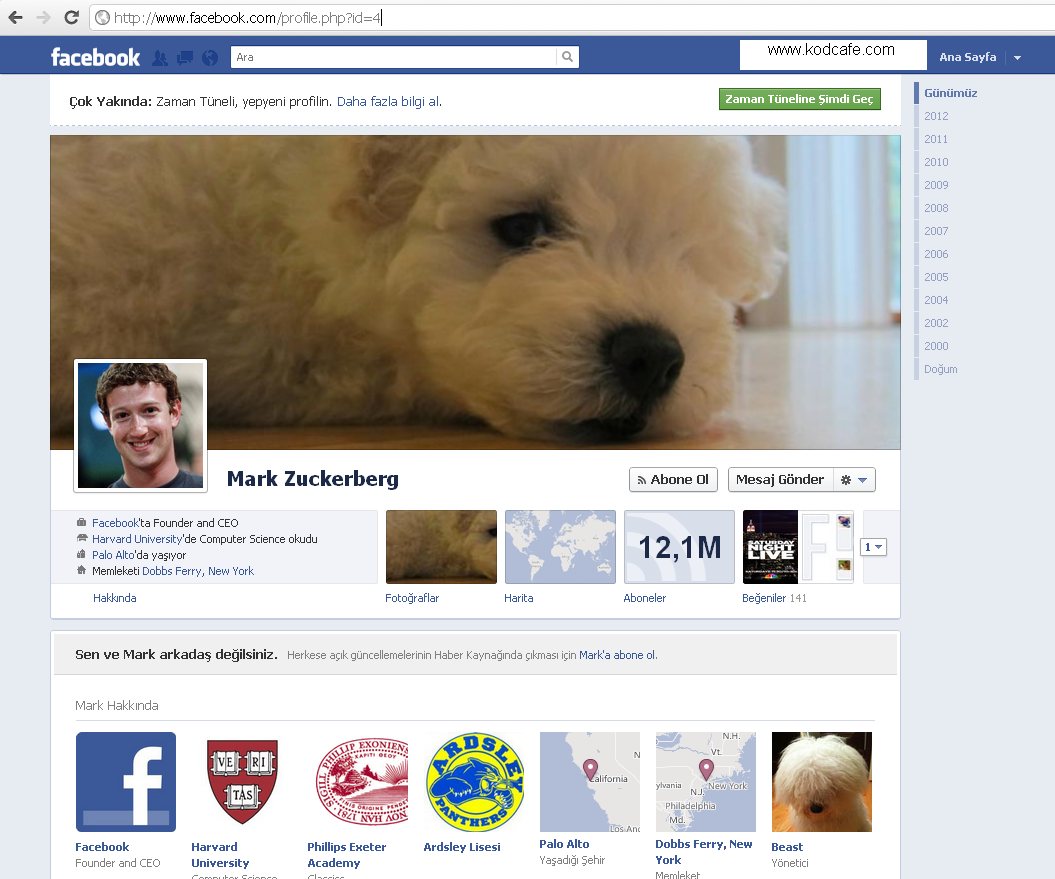Expand the '1' dropdown next to Beğeniler
1055x879 pixels.
coord(873,547)
